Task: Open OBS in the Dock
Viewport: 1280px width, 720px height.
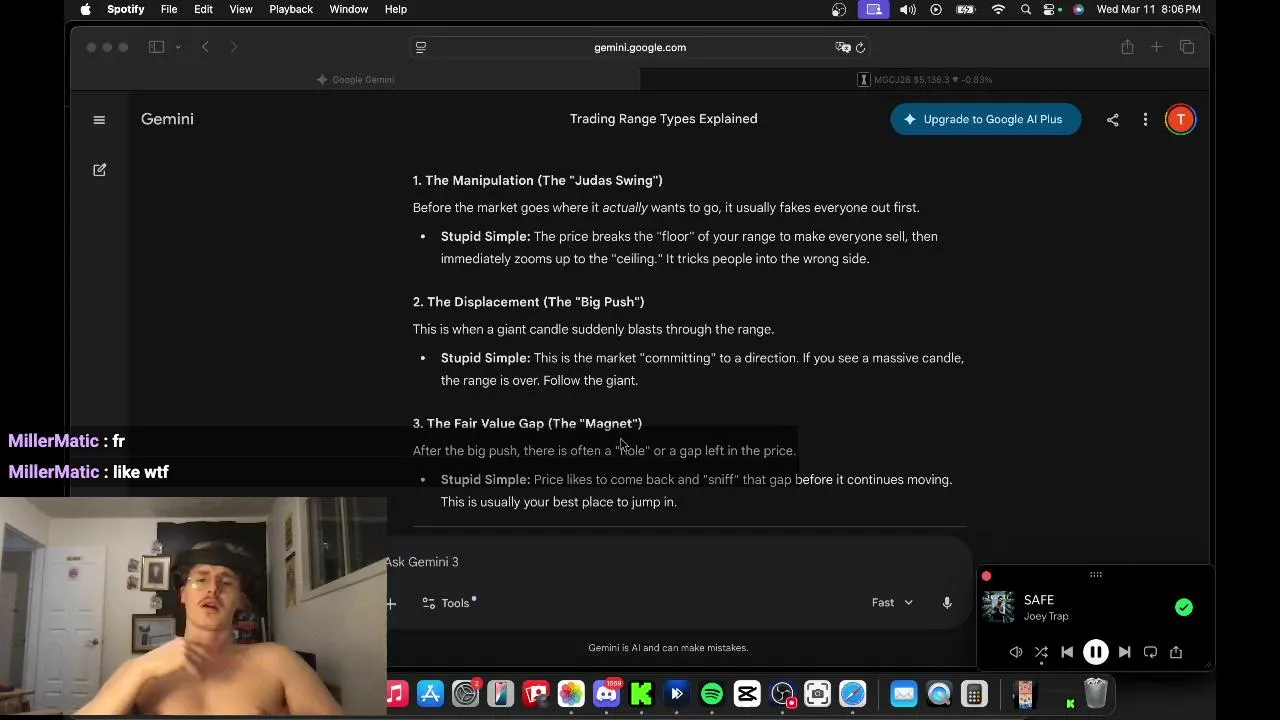Action: [x=782, y=694]
